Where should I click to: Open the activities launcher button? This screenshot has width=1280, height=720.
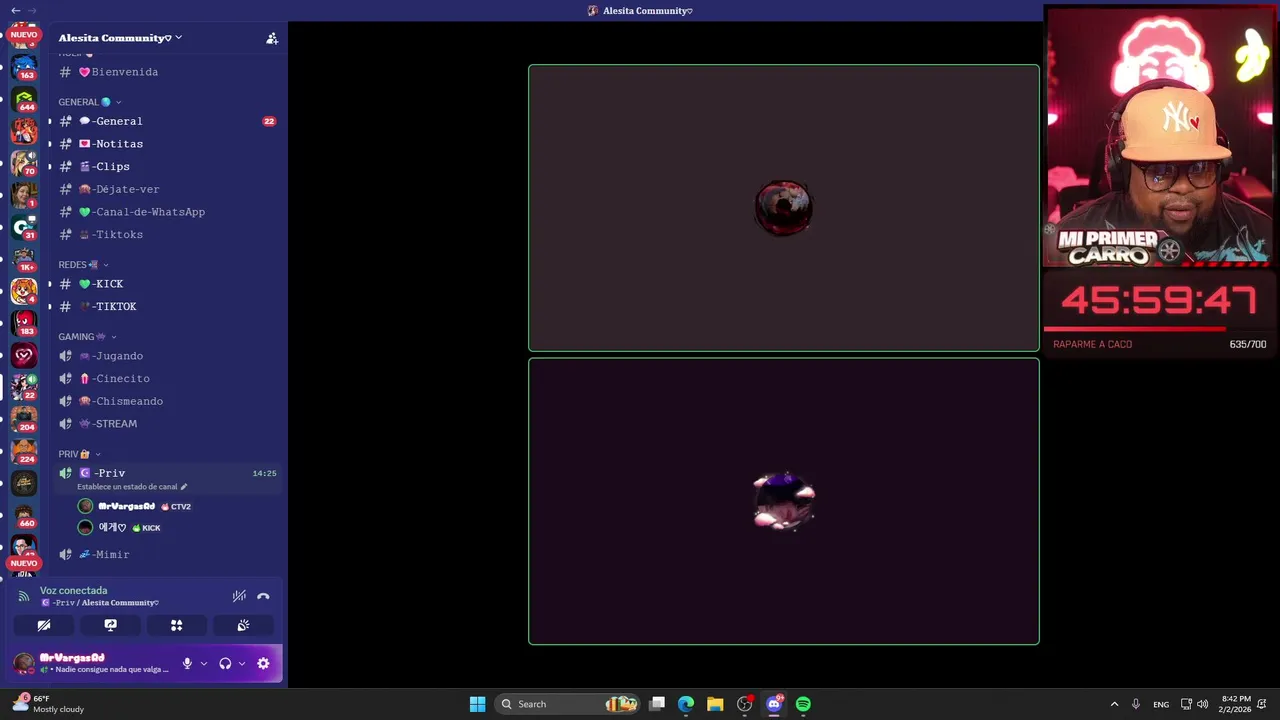pos(176,625)
